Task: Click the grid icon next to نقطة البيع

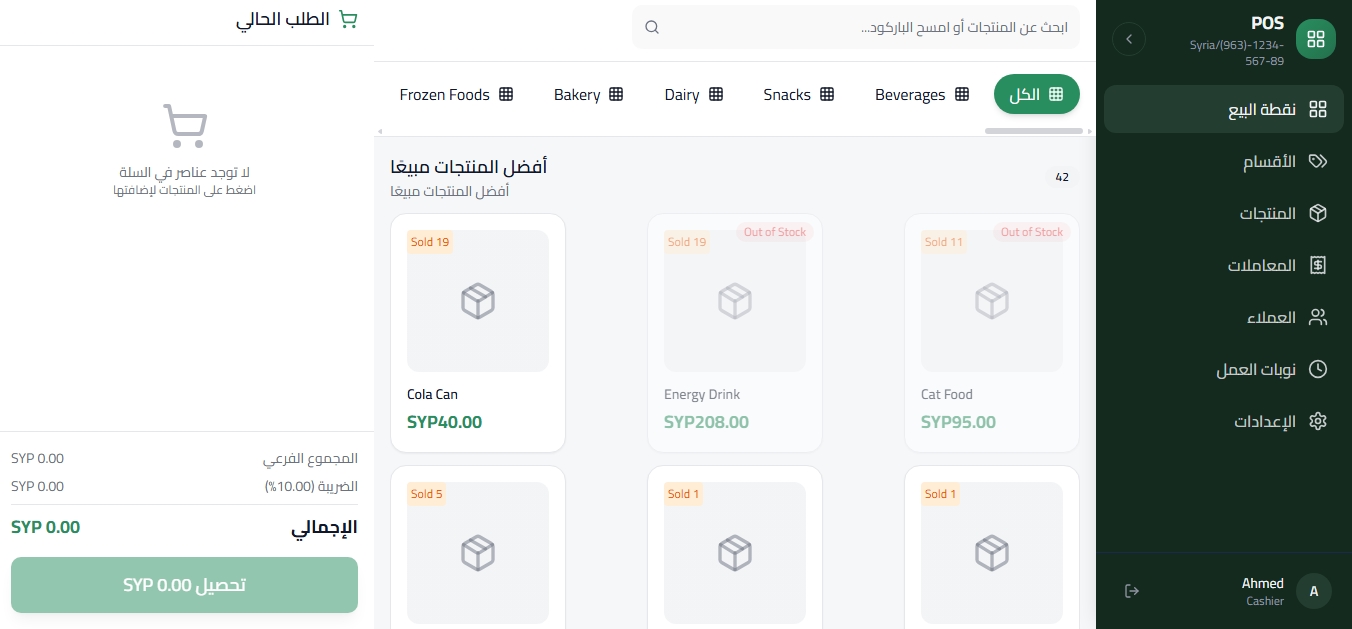Action: pyautogui.click(x=1318, y=109)
